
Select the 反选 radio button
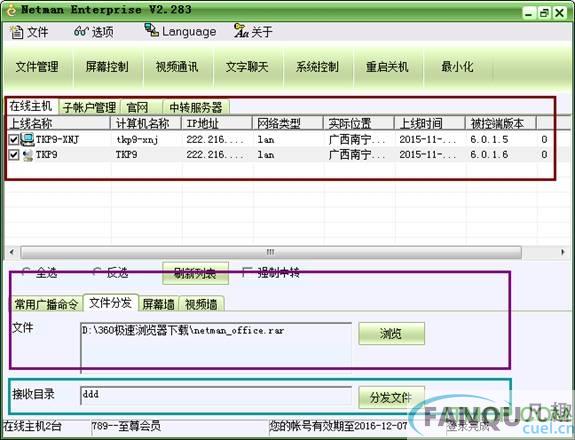point(96,272)
